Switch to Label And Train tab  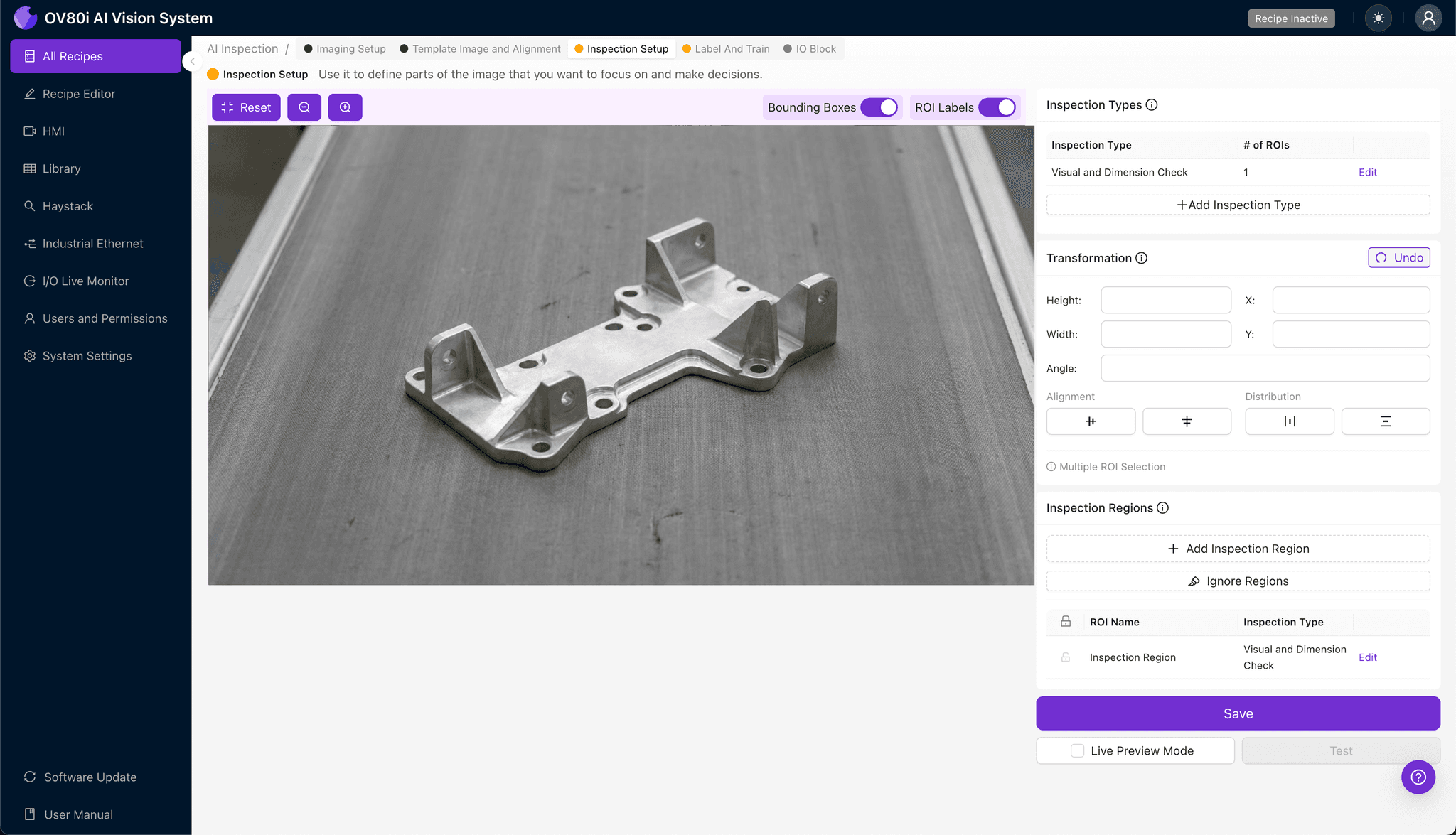pos(726,49)
